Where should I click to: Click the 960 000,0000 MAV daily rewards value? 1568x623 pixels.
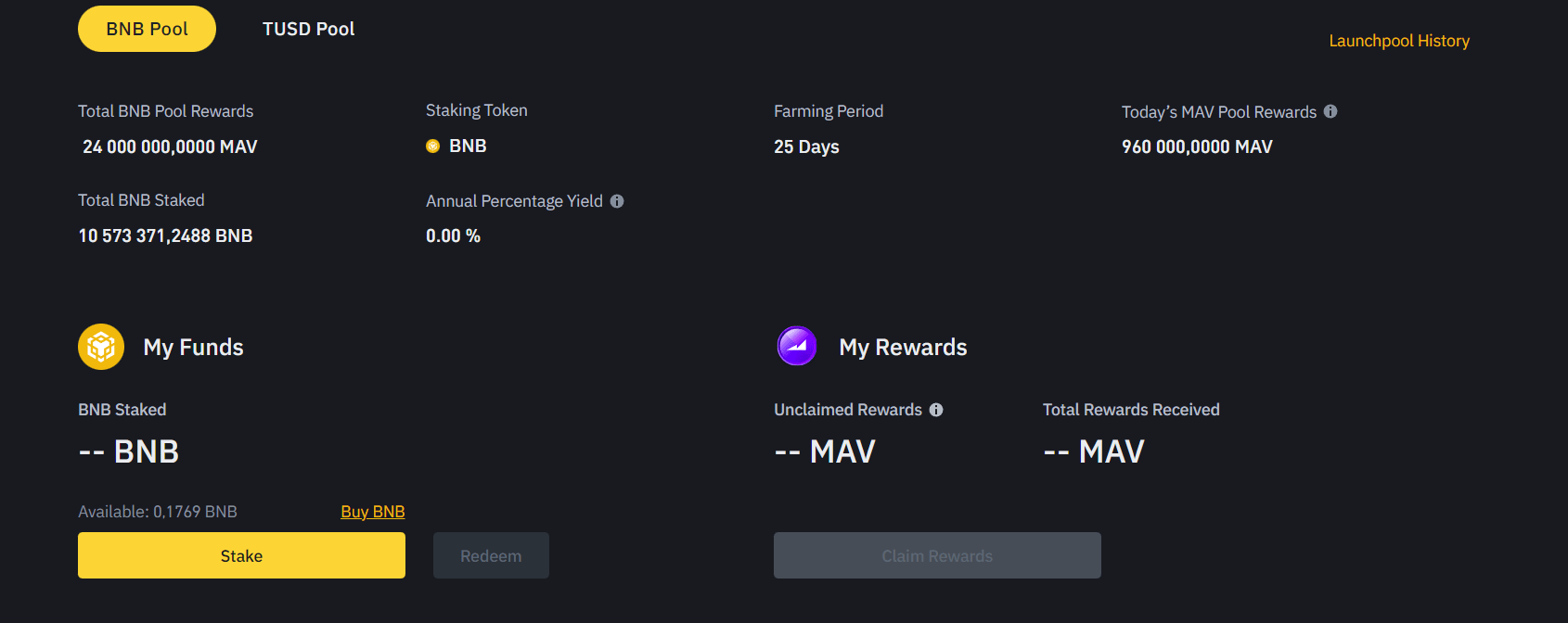coord(1197,146)
